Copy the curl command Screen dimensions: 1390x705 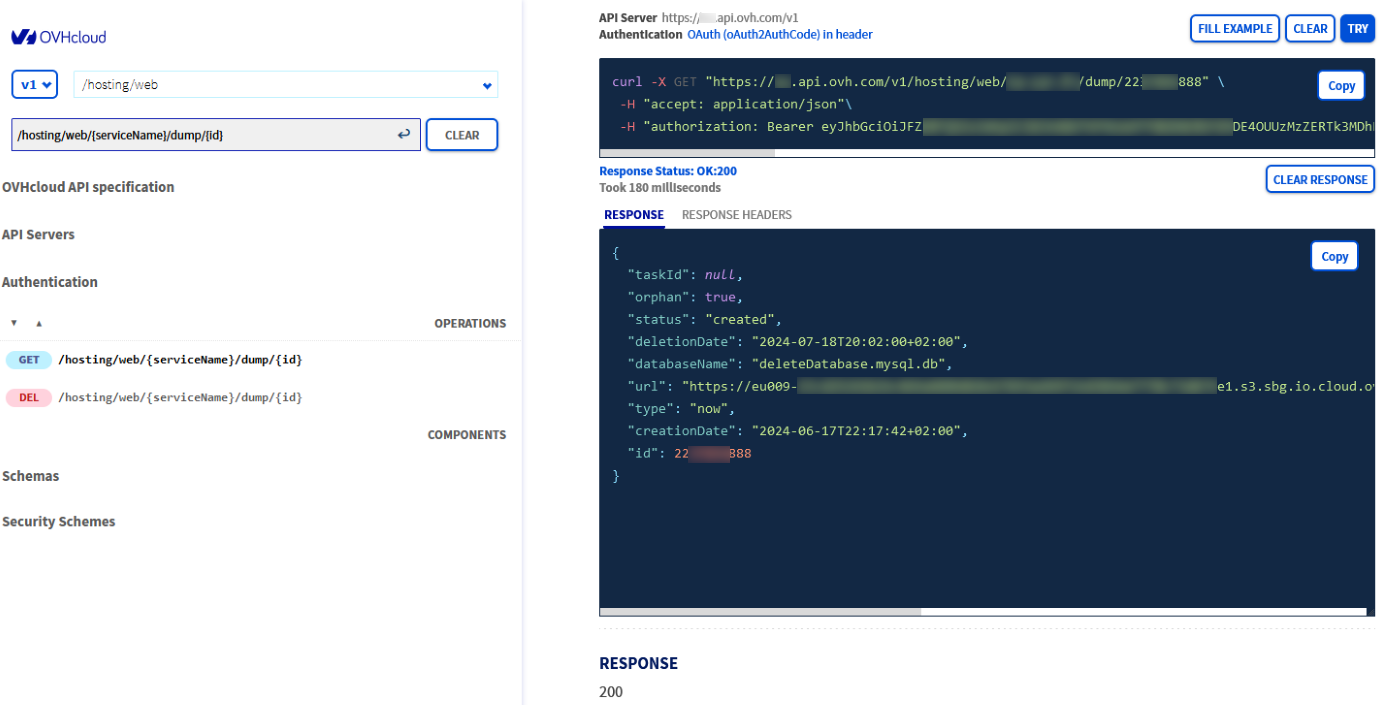(1340, 86)
